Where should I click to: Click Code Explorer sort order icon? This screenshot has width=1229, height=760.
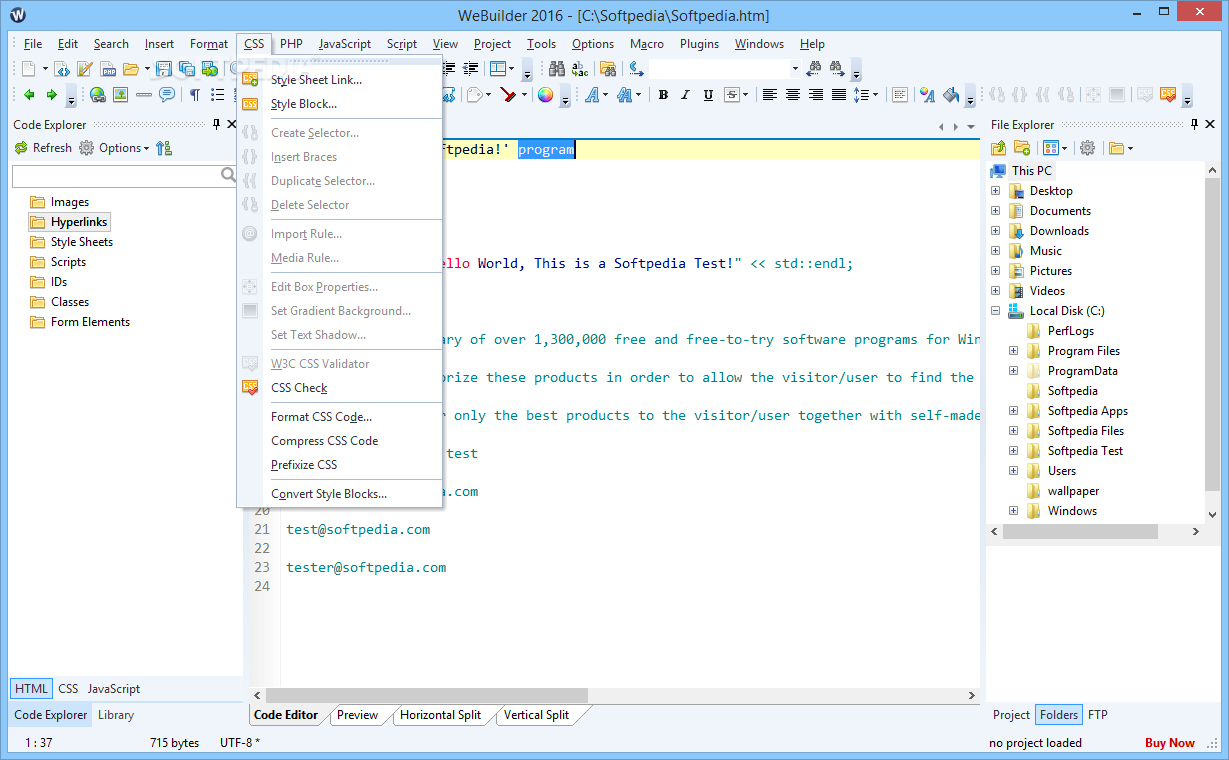tap(164, 148)
